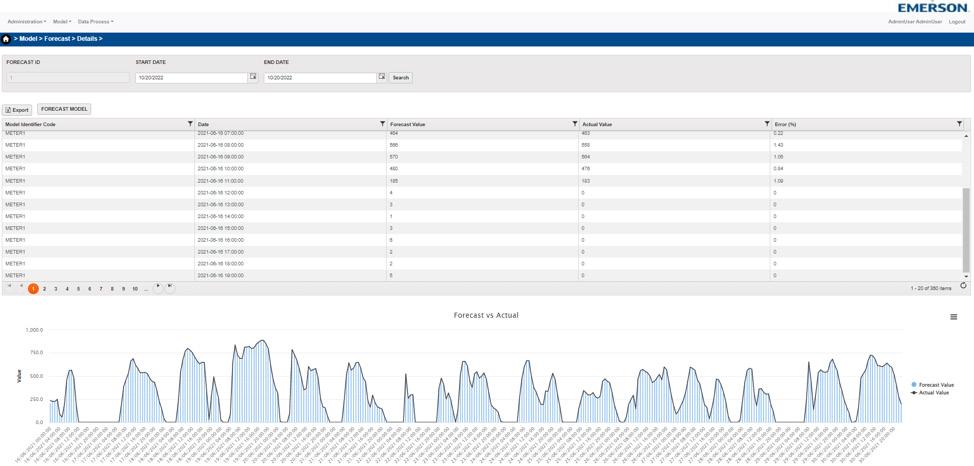Filter the Error (%) column
Viewport: 974px width, 466px height.
(960, 124)
